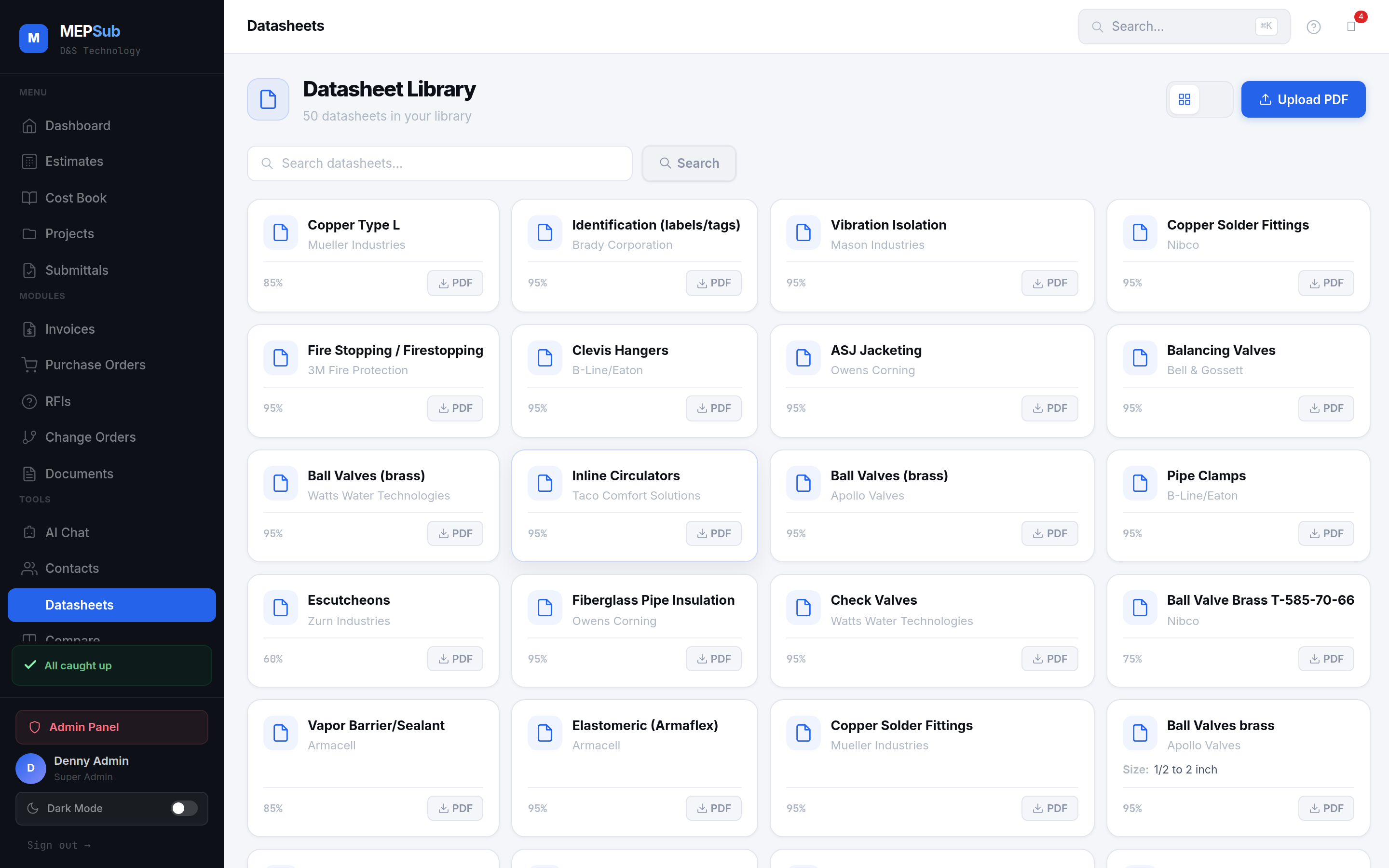The height and width of the screenshot is (868, 1389).
Task: Click the ⌘K shortcut badge in search
Action: [1266, 26]
